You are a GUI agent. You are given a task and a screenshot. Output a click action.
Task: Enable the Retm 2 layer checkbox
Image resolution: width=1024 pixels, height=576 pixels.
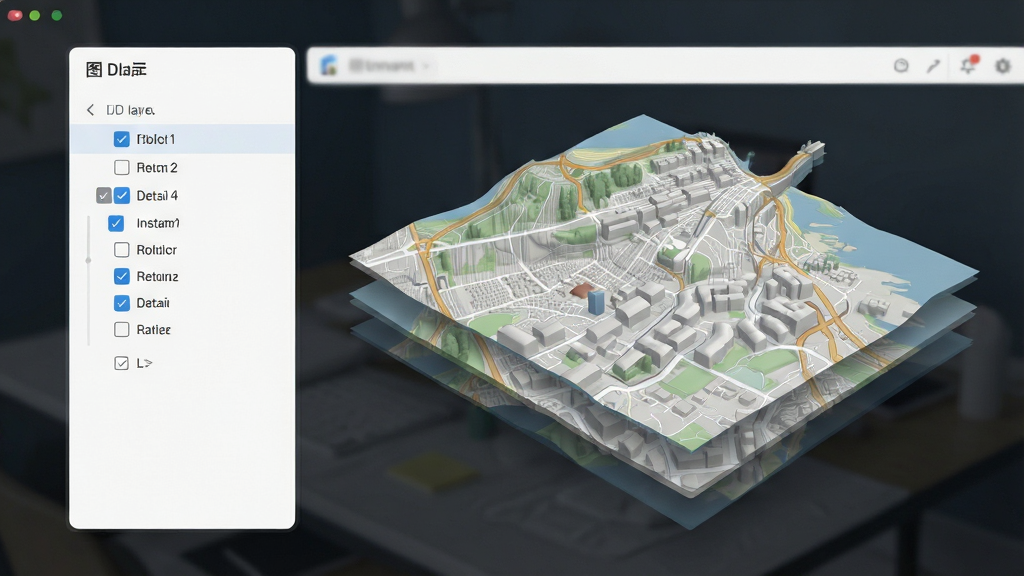tap(121, 168)
